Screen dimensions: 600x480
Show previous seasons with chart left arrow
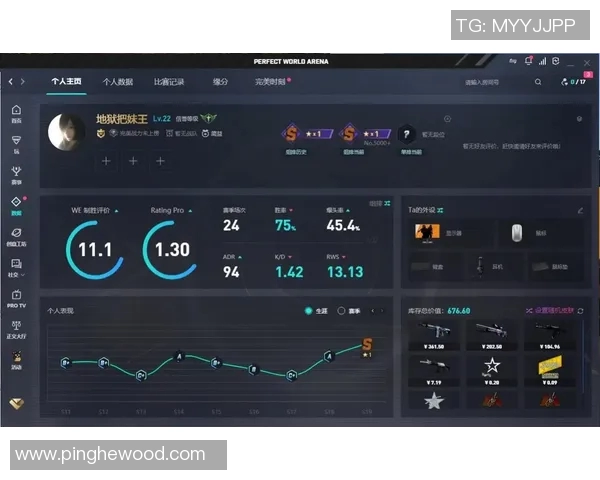(373, 311)
